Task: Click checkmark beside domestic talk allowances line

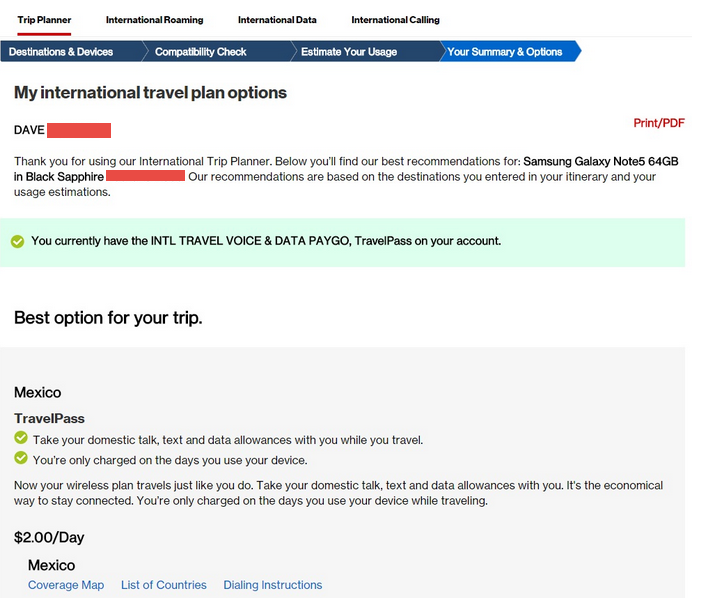Action: (x=21, y=438)
